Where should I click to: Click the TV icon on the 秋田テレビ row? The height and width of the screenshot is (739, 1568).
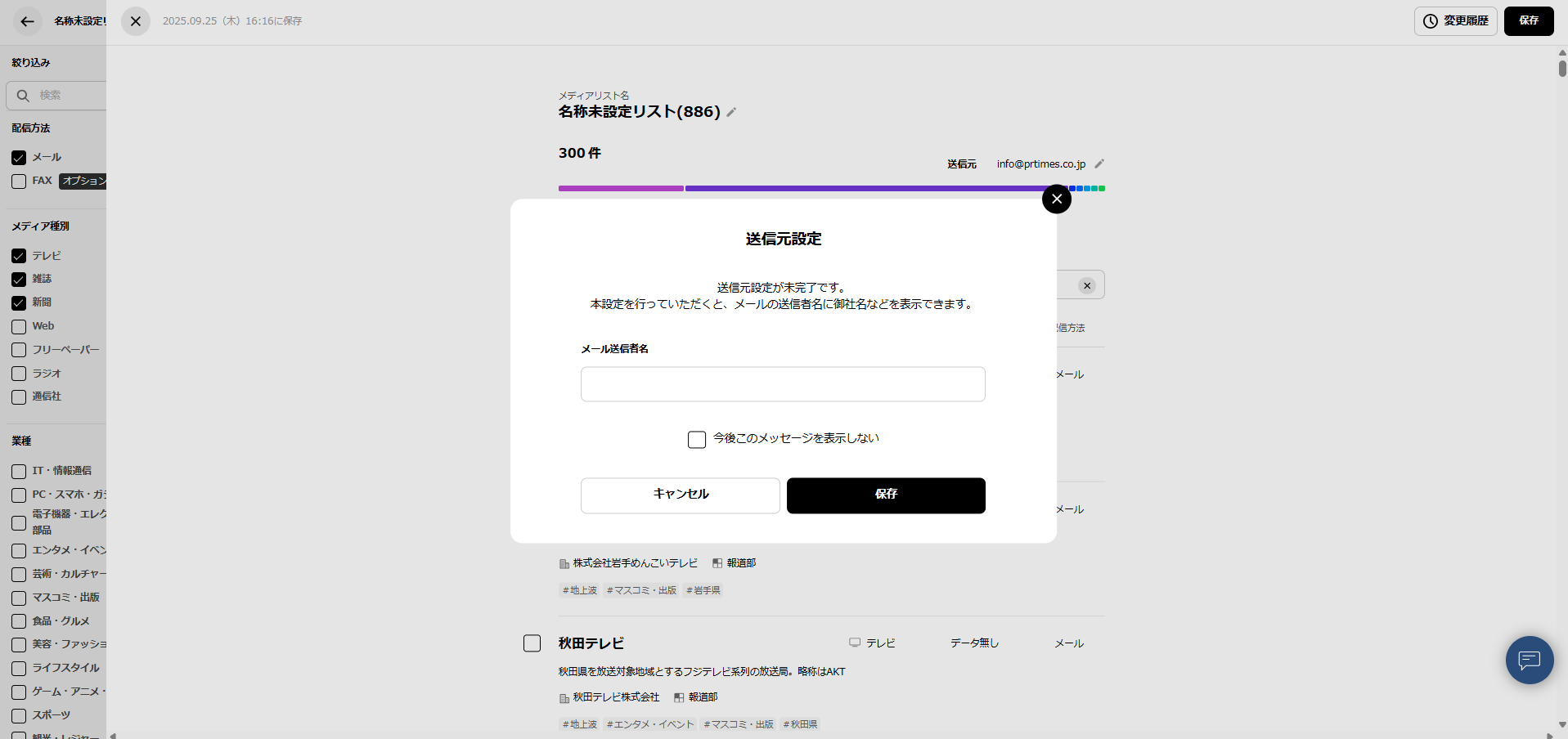(854, 643)
